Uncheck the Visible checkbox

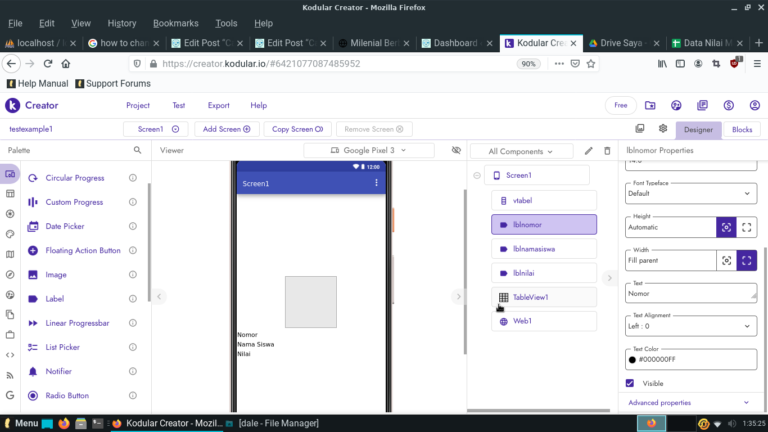coord(630,383)
